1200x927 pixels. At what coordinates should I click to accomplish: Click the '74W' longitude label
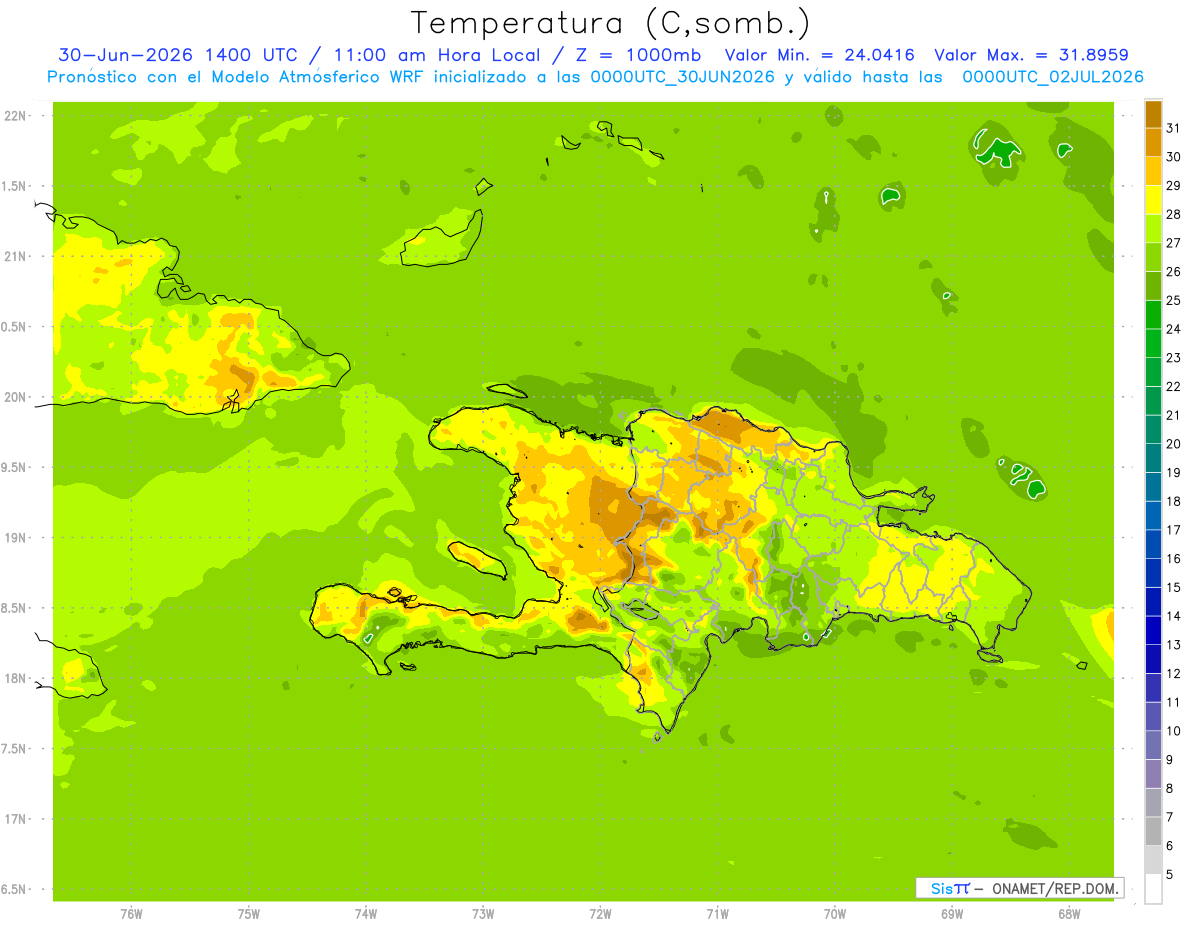(366, 914)
